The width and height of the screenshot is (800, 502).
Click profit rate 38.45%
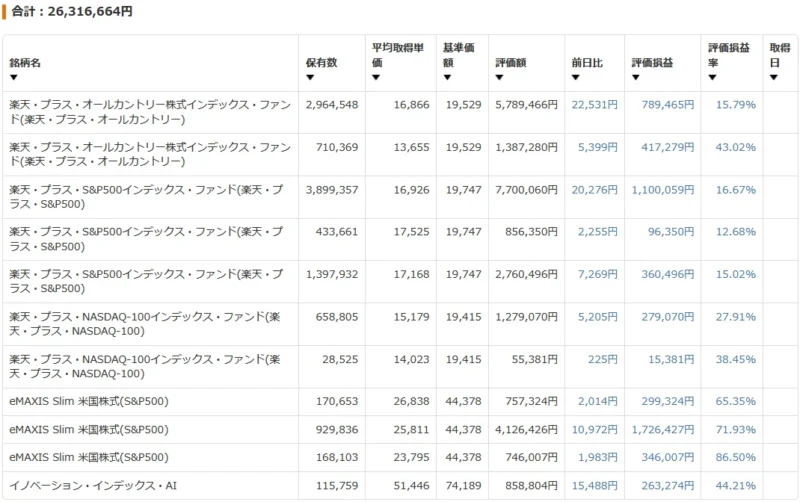click(x=736, y=359)
